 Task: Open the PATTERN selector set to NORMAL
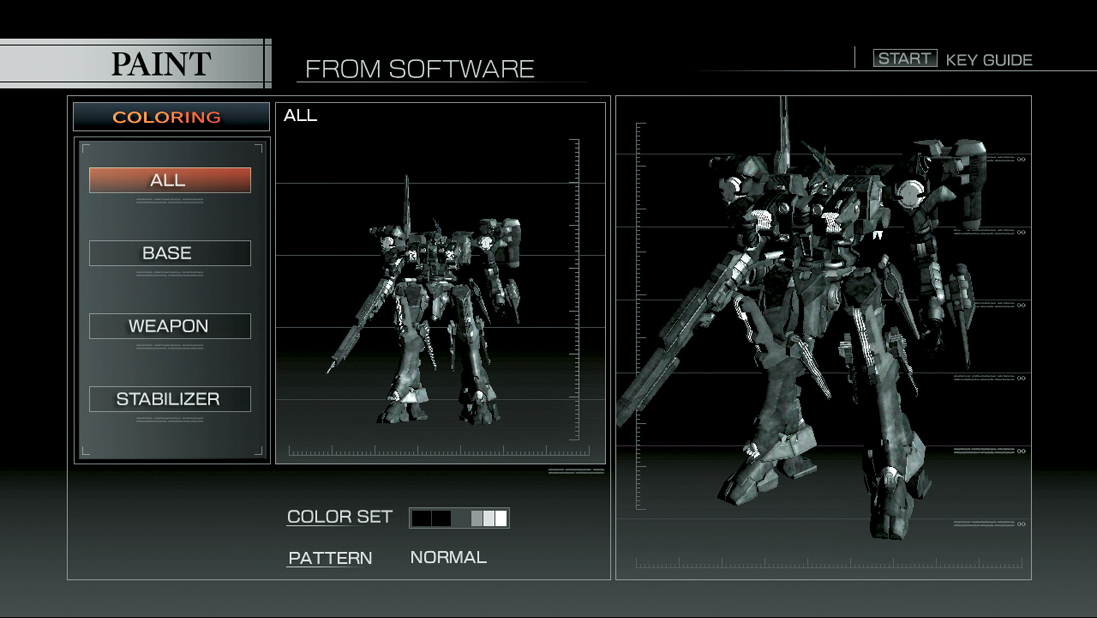coord(448,557)
